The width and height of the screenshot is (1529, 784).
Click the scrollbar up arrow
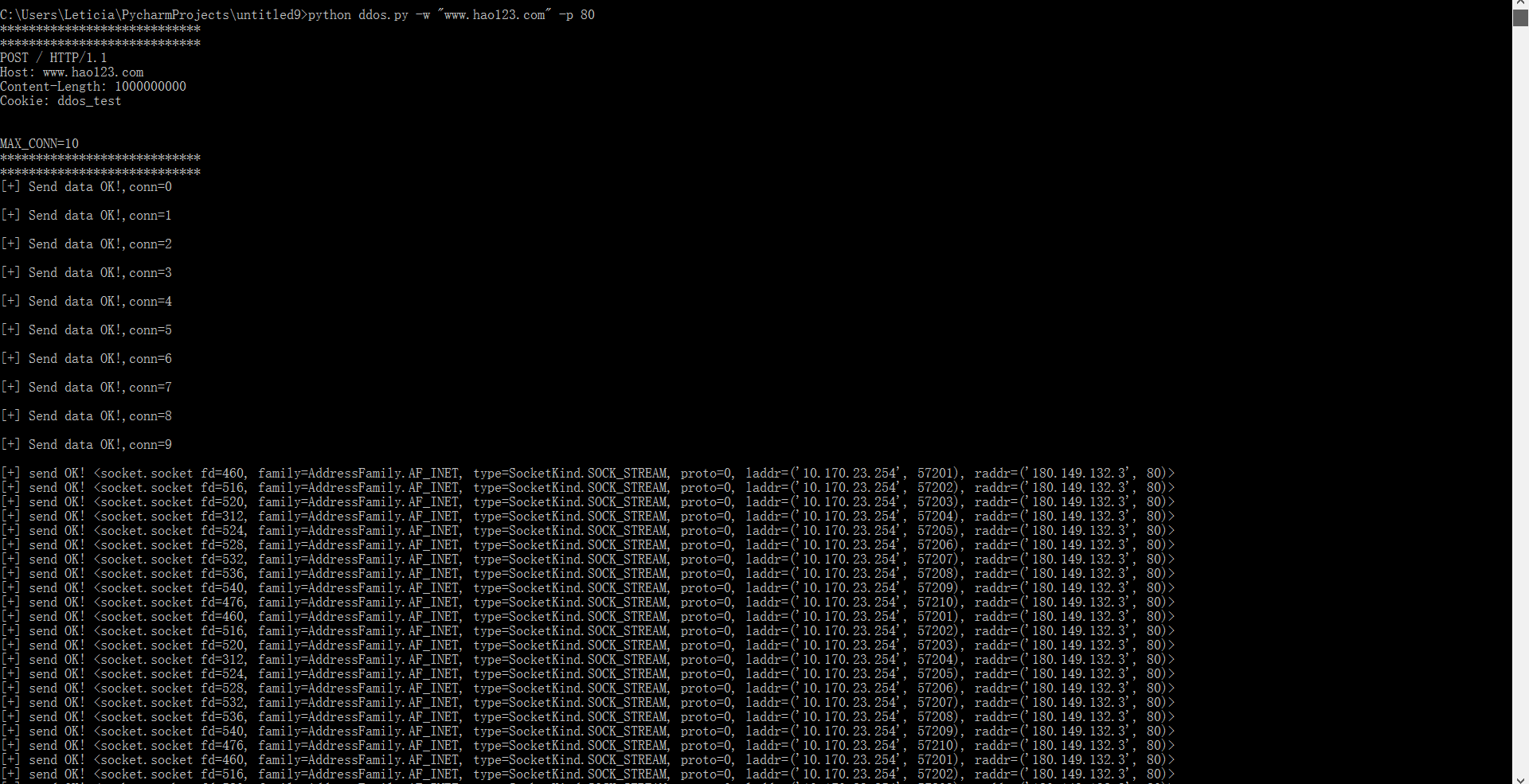pos(1520,4)
